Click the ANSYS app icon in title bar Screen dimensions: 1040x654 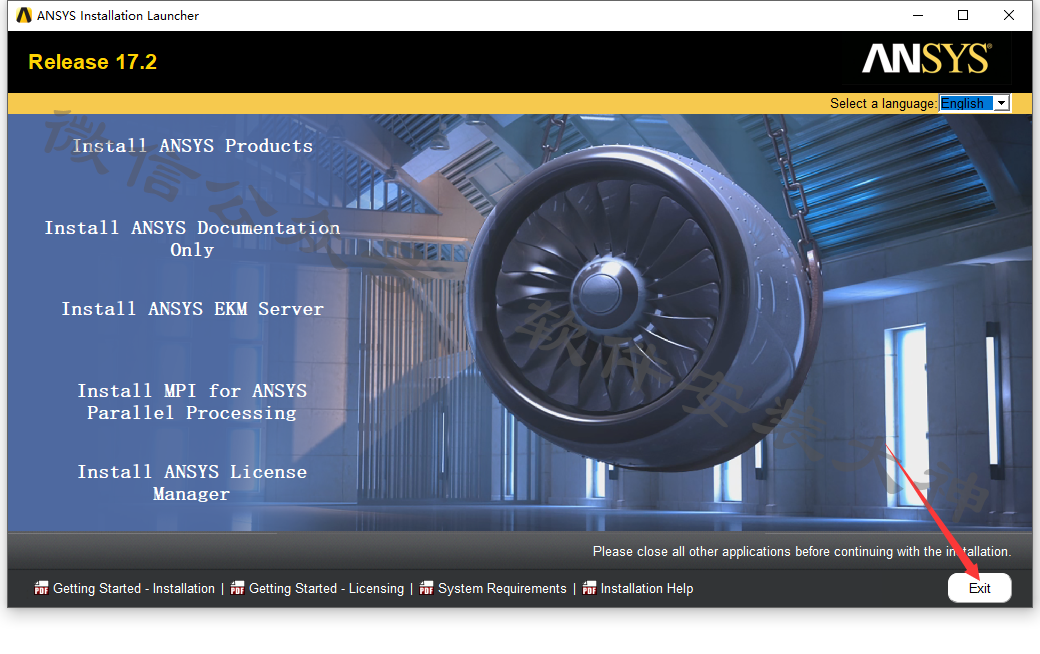tap(24, 15)
